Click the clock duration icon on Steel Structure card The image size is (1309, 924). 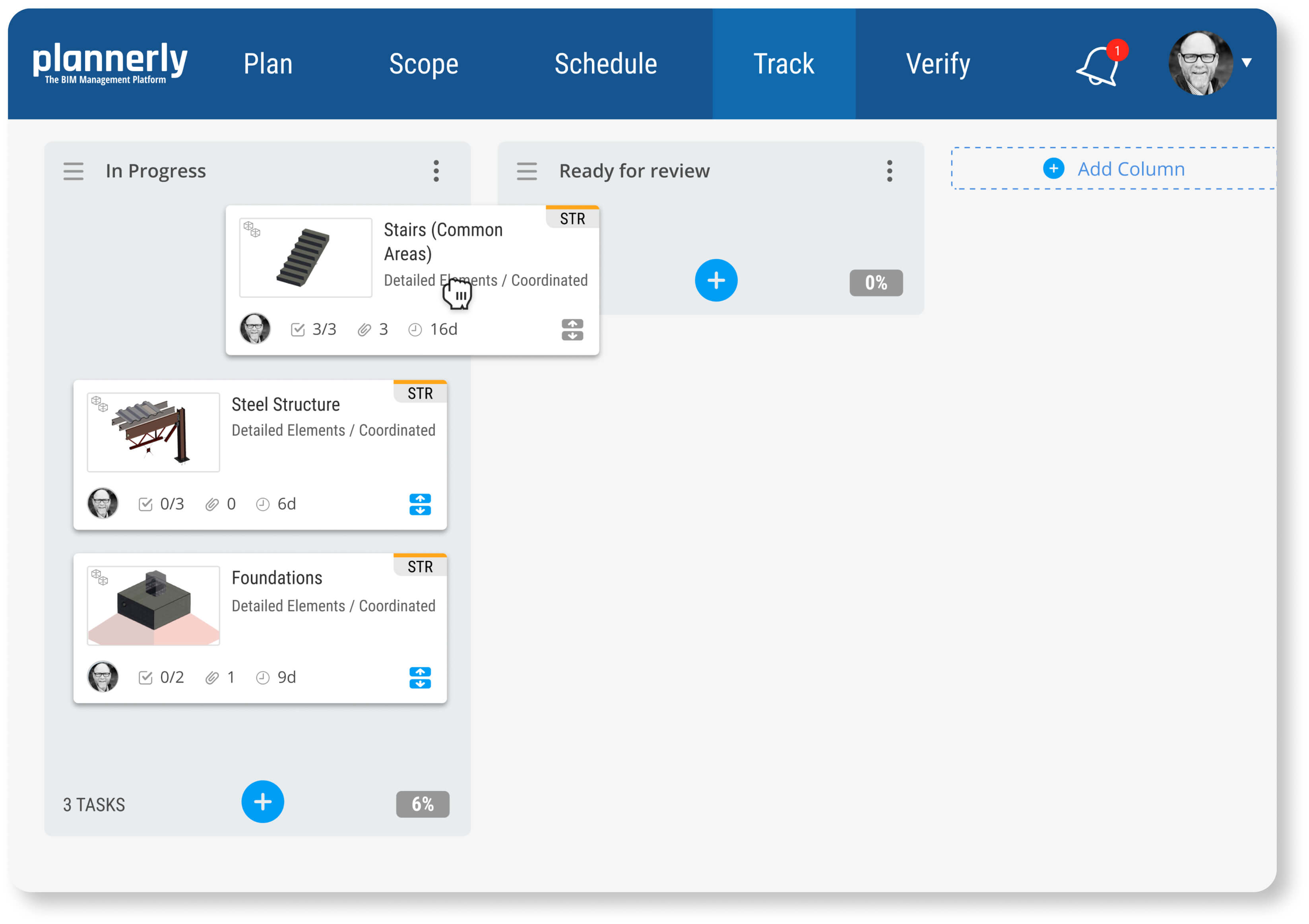click(x=262, y=504)
